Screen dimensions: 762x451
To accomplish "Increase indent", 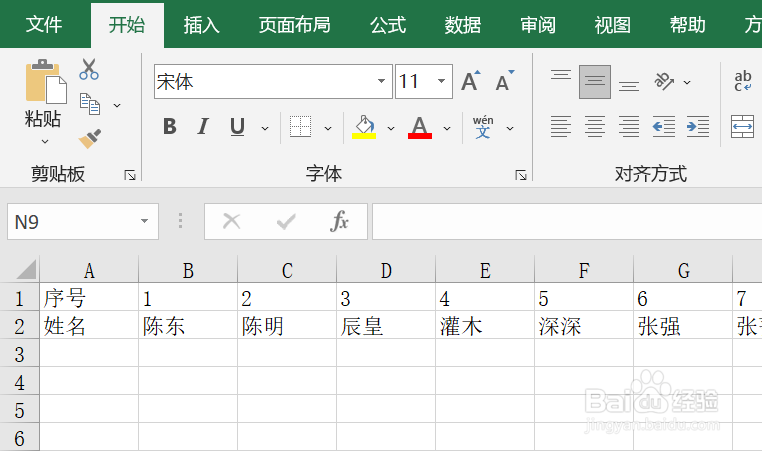I will [698, 127].
